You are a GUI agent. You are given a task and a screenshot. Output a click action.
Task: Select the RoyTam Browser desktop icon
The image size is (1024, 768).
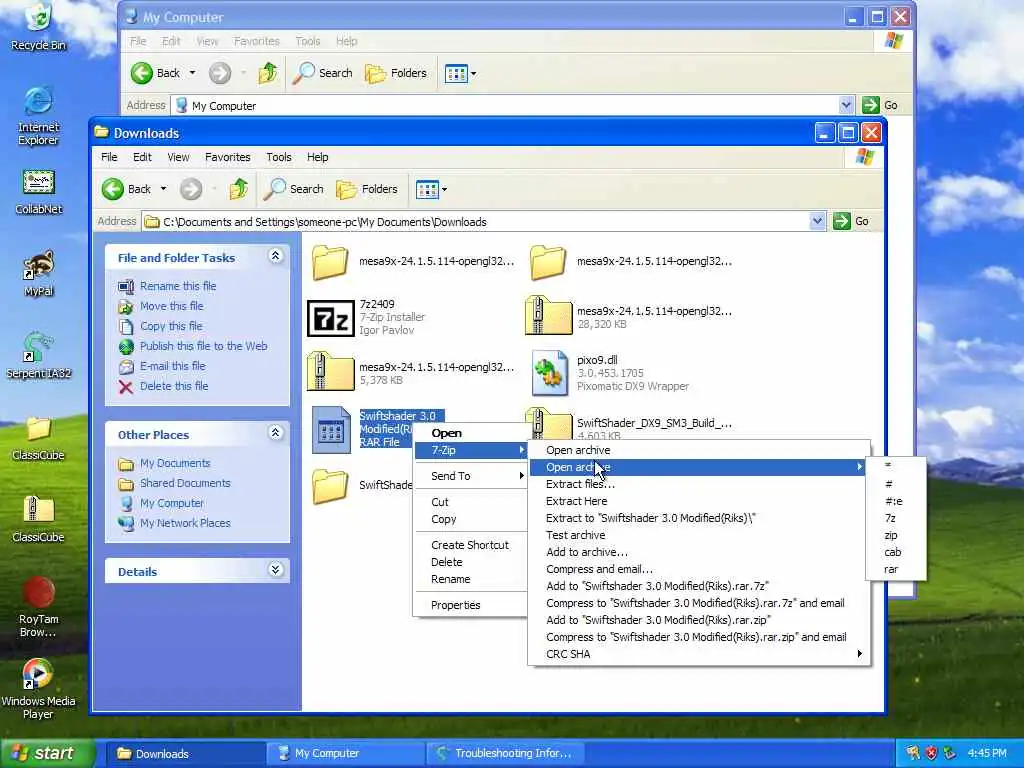(38, 607)
